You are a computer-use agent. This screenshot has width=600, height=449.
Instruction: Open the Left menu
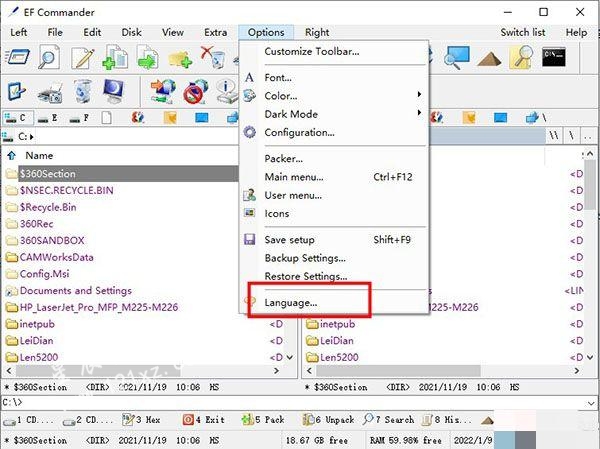[x=18, y=33]
